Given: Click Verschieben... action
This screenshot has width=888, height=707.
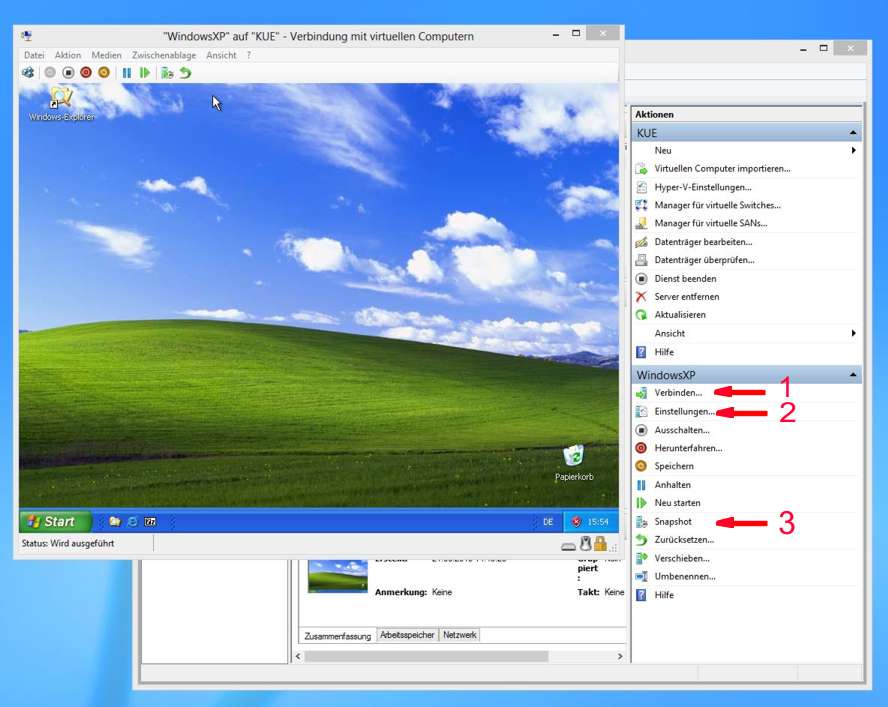Looking at the screenshot, I should point(682,559).
